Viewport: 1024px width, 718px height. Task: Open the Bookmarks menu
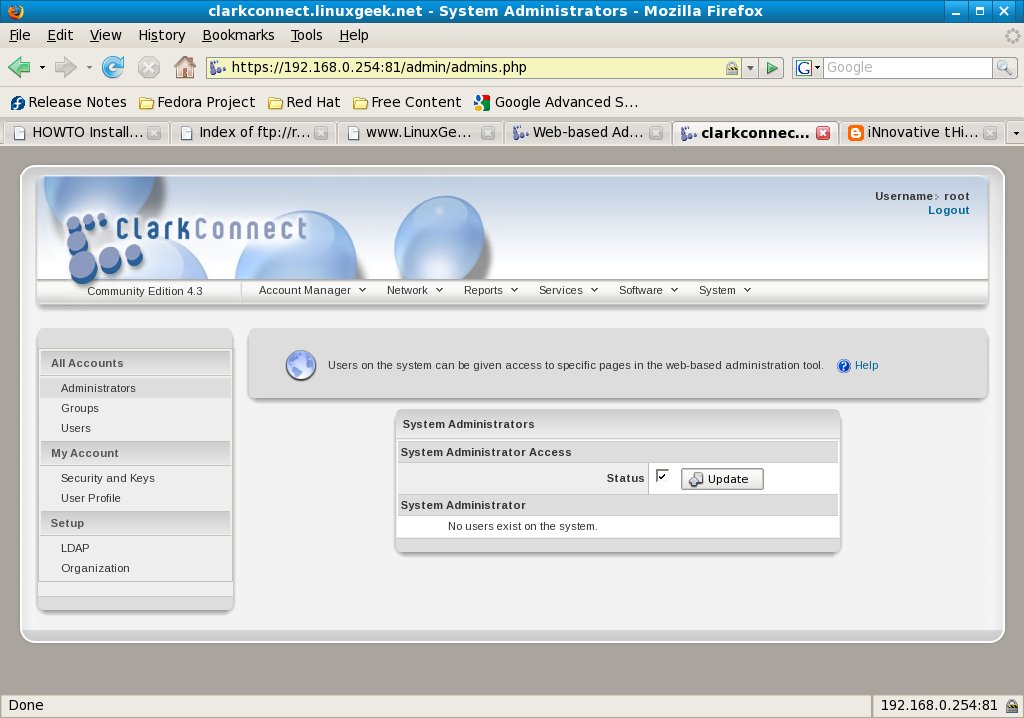coord(238,35)
